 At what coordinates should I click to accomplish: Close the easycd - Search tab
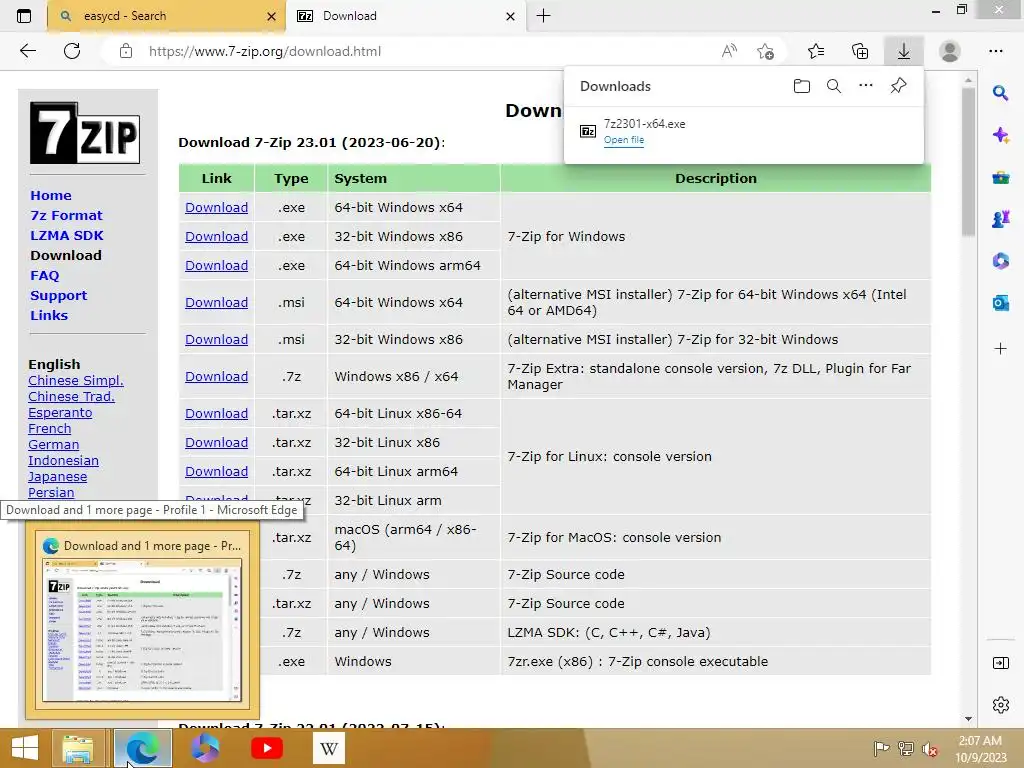click(x=272, y=16)
